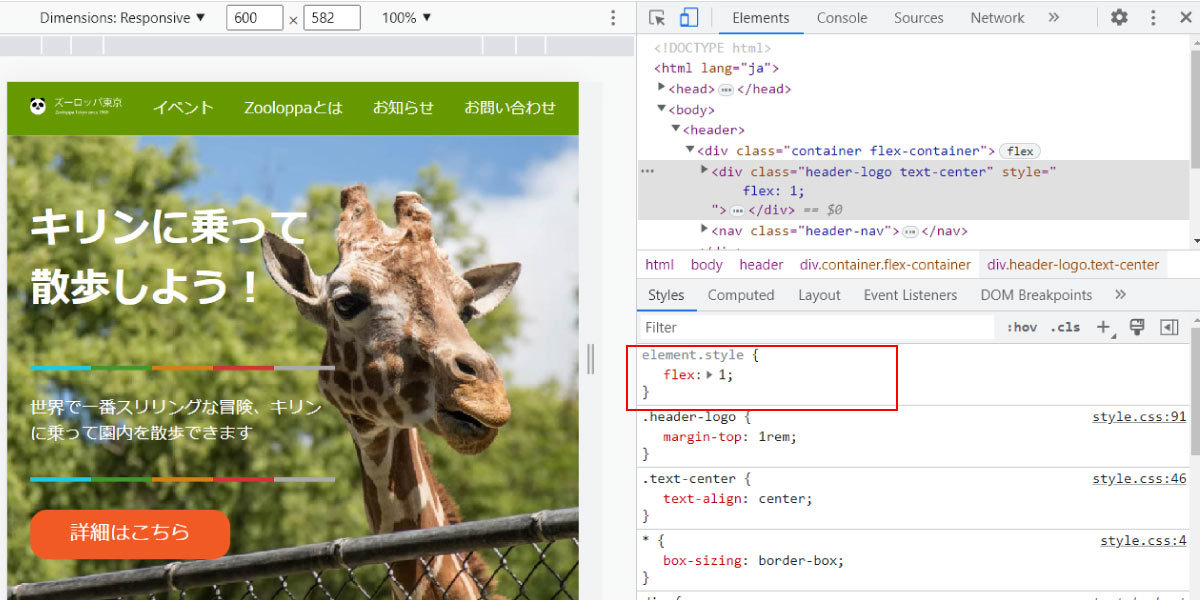Open DevTools settings gear
The width and height of the screenshot is (1200, 600).
click(1119, 18)
